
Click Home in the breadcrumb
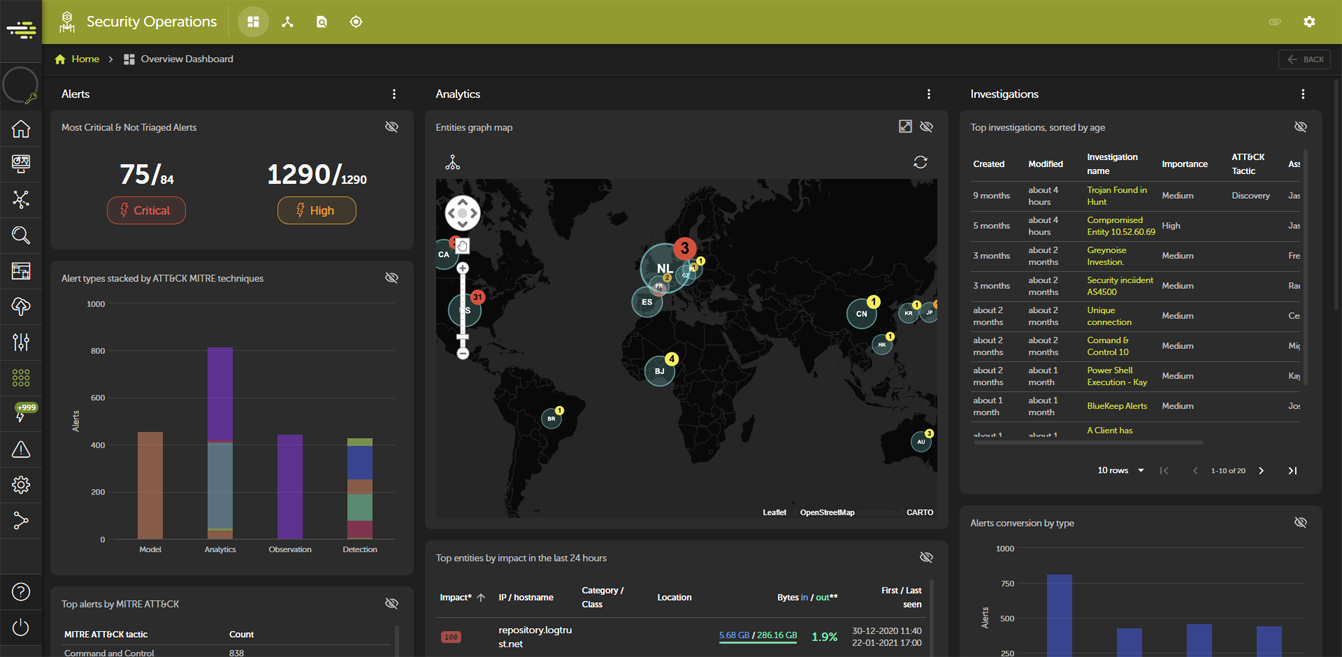click(85, 59)
